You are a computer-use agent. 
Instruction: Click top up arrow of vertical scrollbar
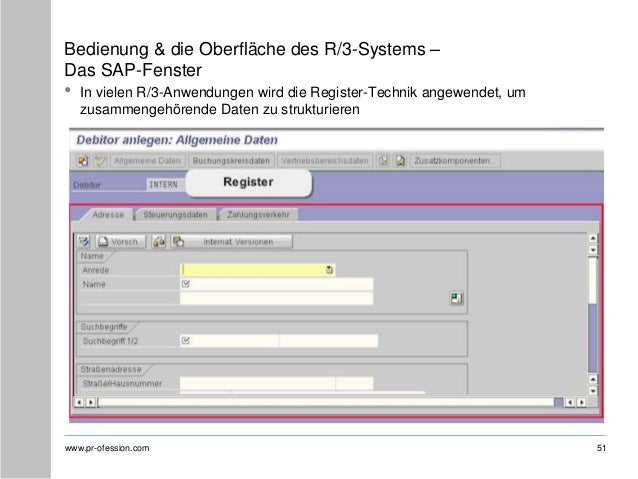click(593, 238)
